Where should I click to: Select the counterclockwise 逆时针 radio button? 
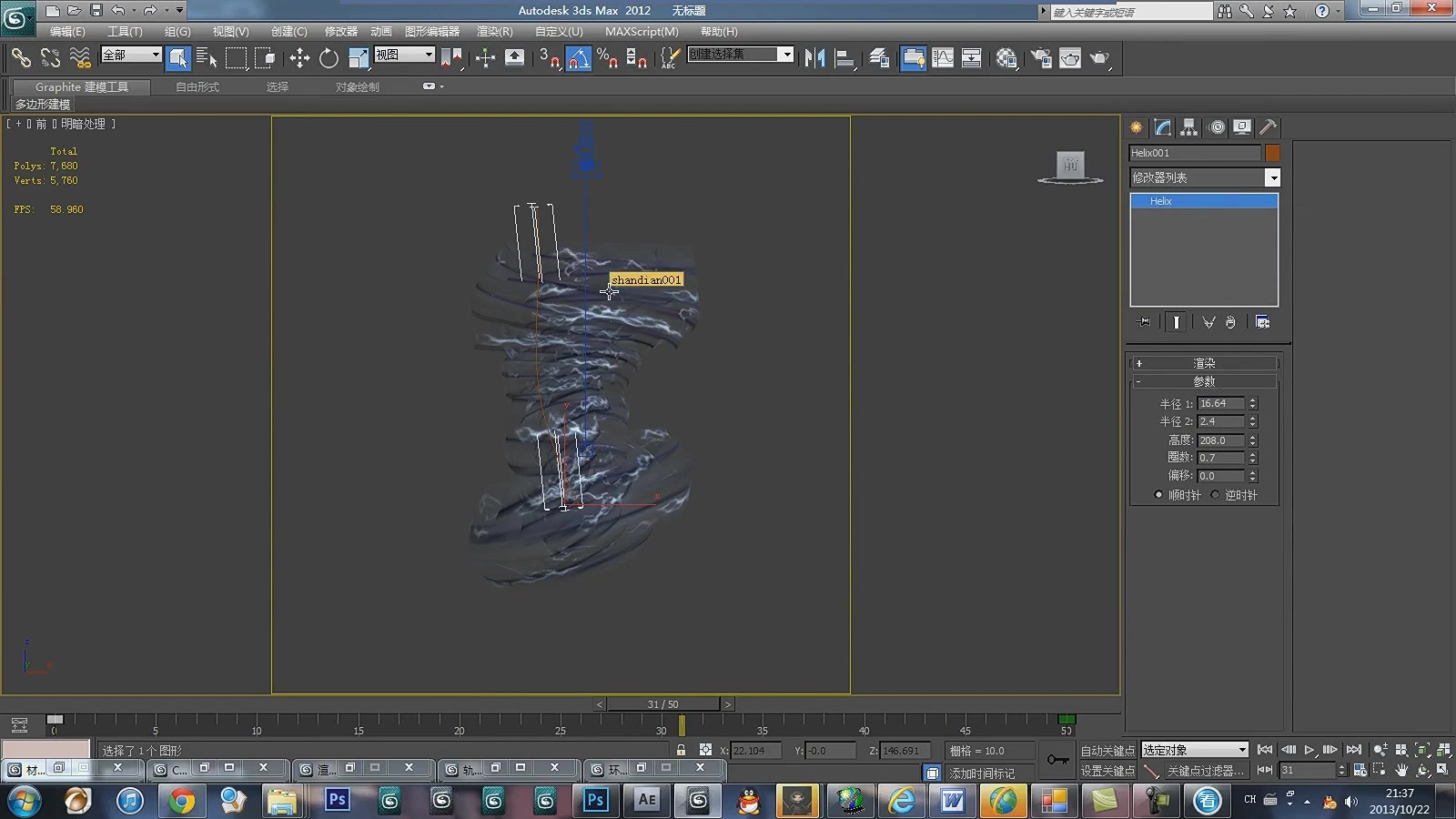pos(1215,495)
